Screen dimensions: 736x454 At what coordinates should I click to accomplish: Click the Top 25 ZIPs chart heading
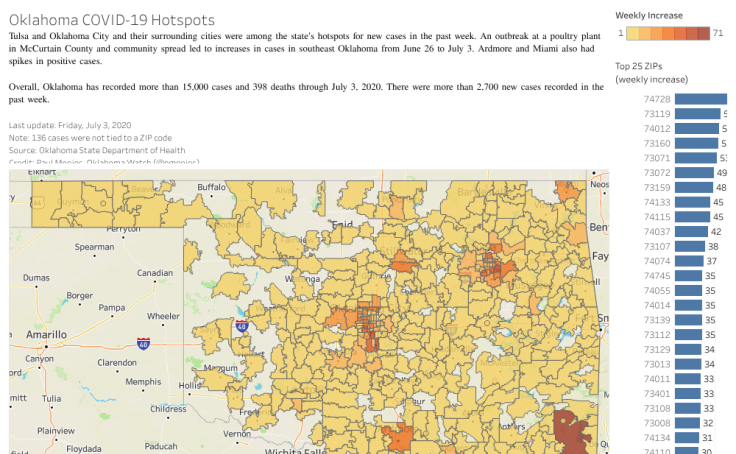652,73
